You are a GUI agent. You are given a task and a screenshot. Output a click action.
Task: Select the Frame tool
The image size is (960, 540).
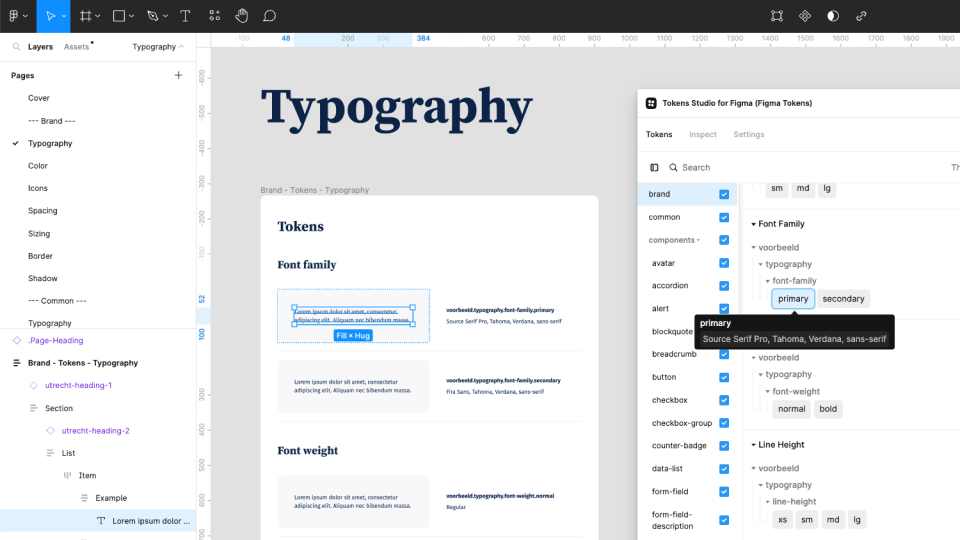[x=86, y=16]
